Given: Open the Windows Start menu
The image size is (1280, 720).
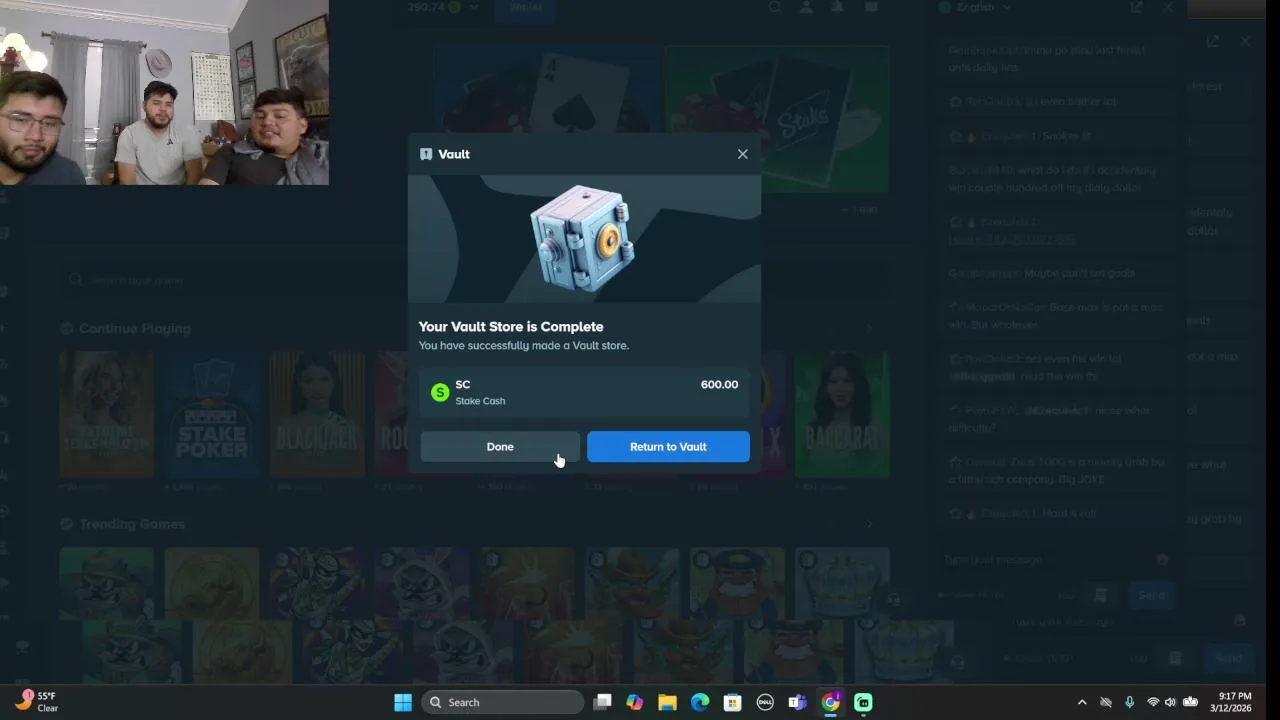Looking at the screenshot, I should pyautogui.click(x=403, y=702).
